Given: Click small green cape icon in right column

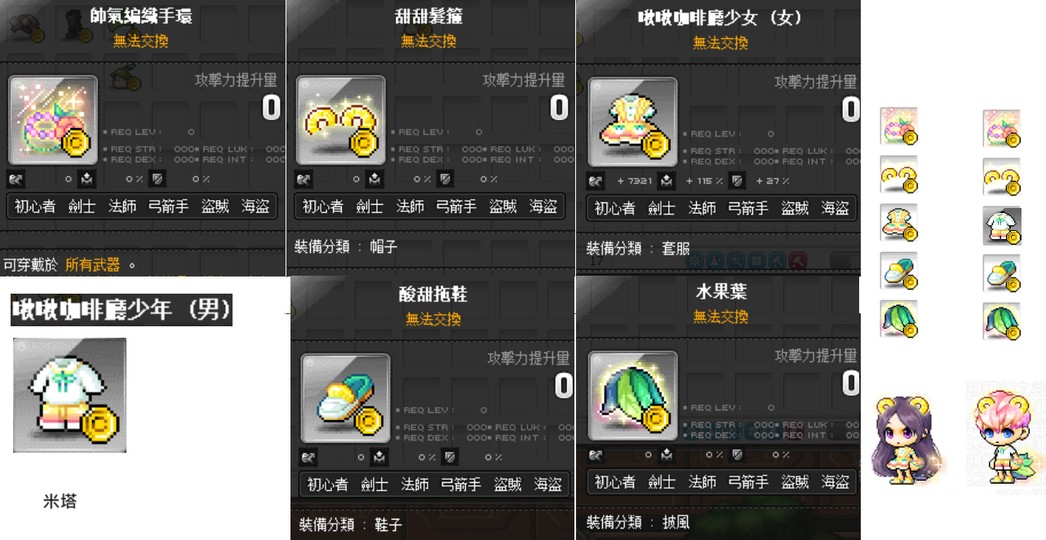Looking at the screenshot, I should coord(1002,322).
